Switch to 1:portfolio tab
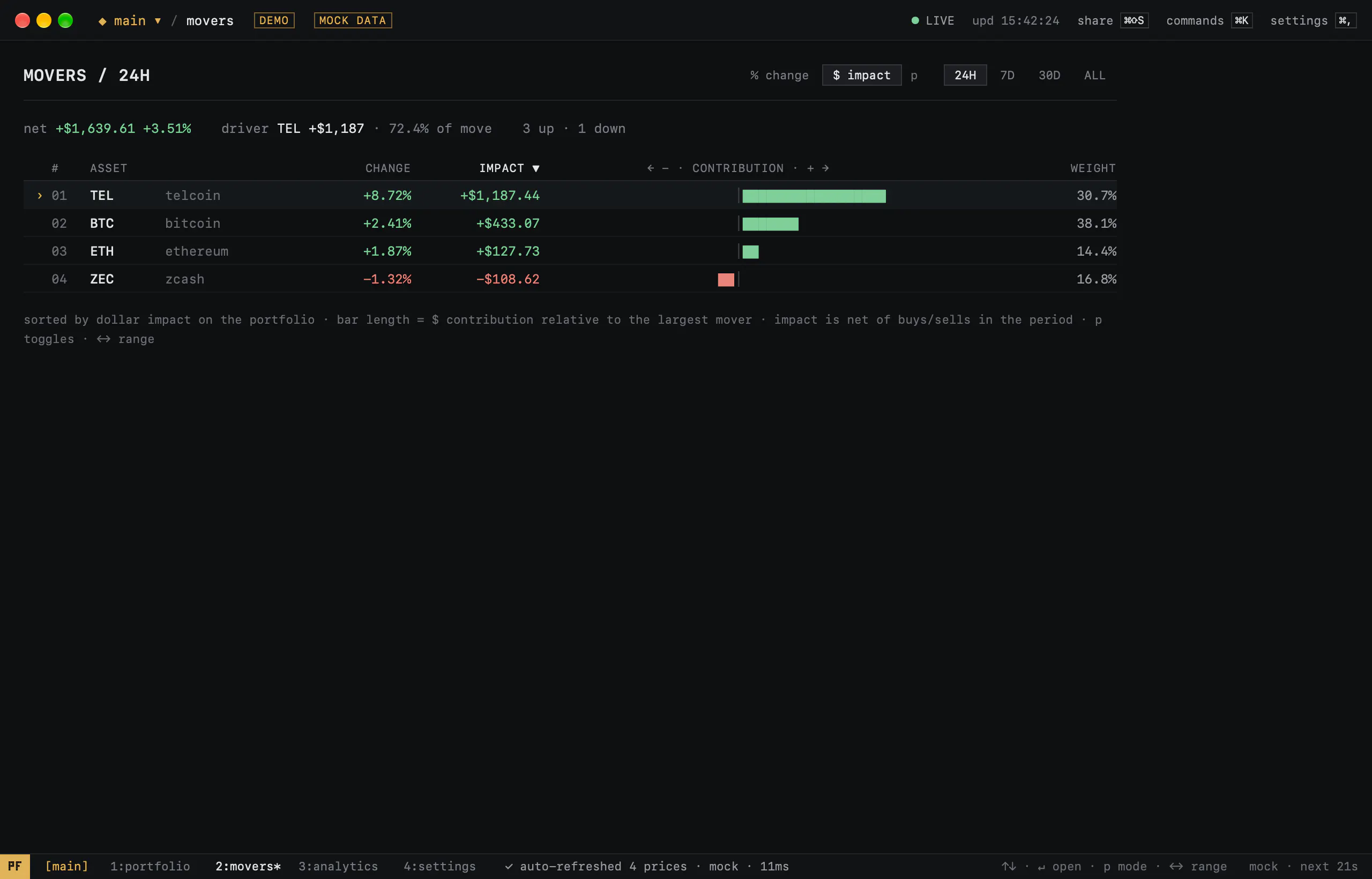Image resolution: width=1372 pixels, height=879 pixels. [150, 867]
